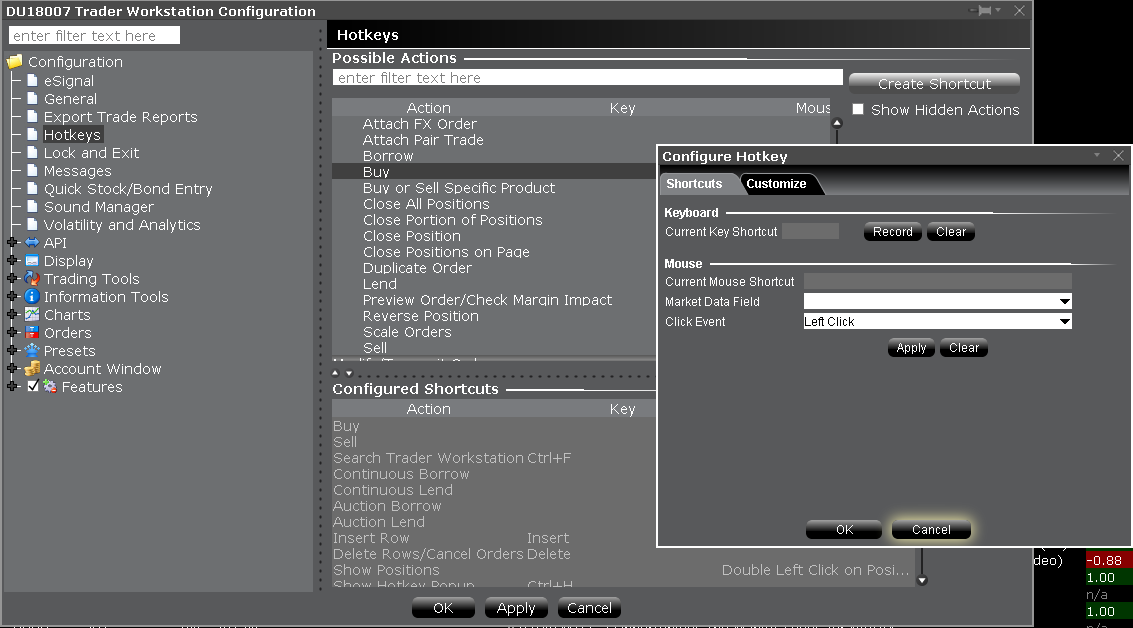Open the Click Event dropdown

coord(1064,322)
